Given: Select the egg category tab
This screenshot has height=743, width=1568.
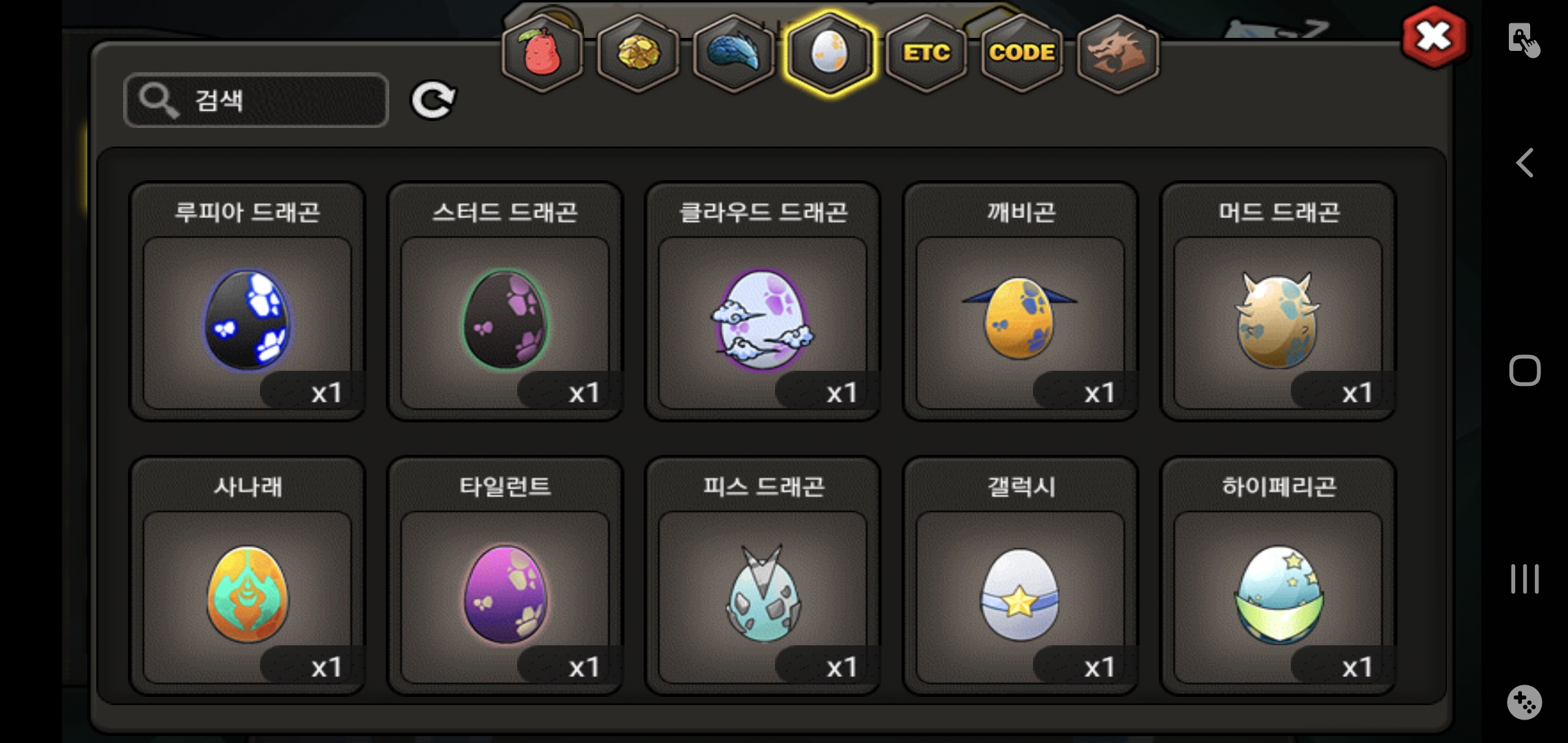Looking at the screenshot, I should coord(829,54).
